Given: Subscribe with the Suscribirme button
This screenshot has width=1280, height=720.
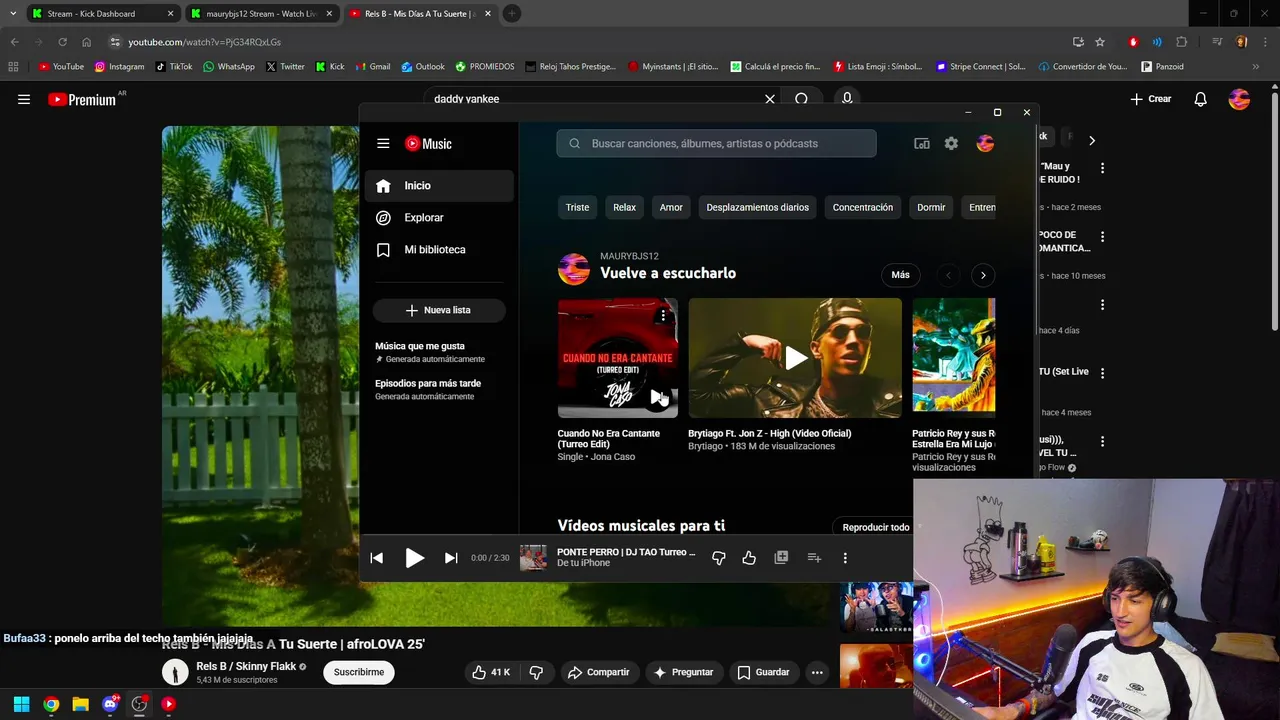Looking at the screenshot, I should [359, 672].
